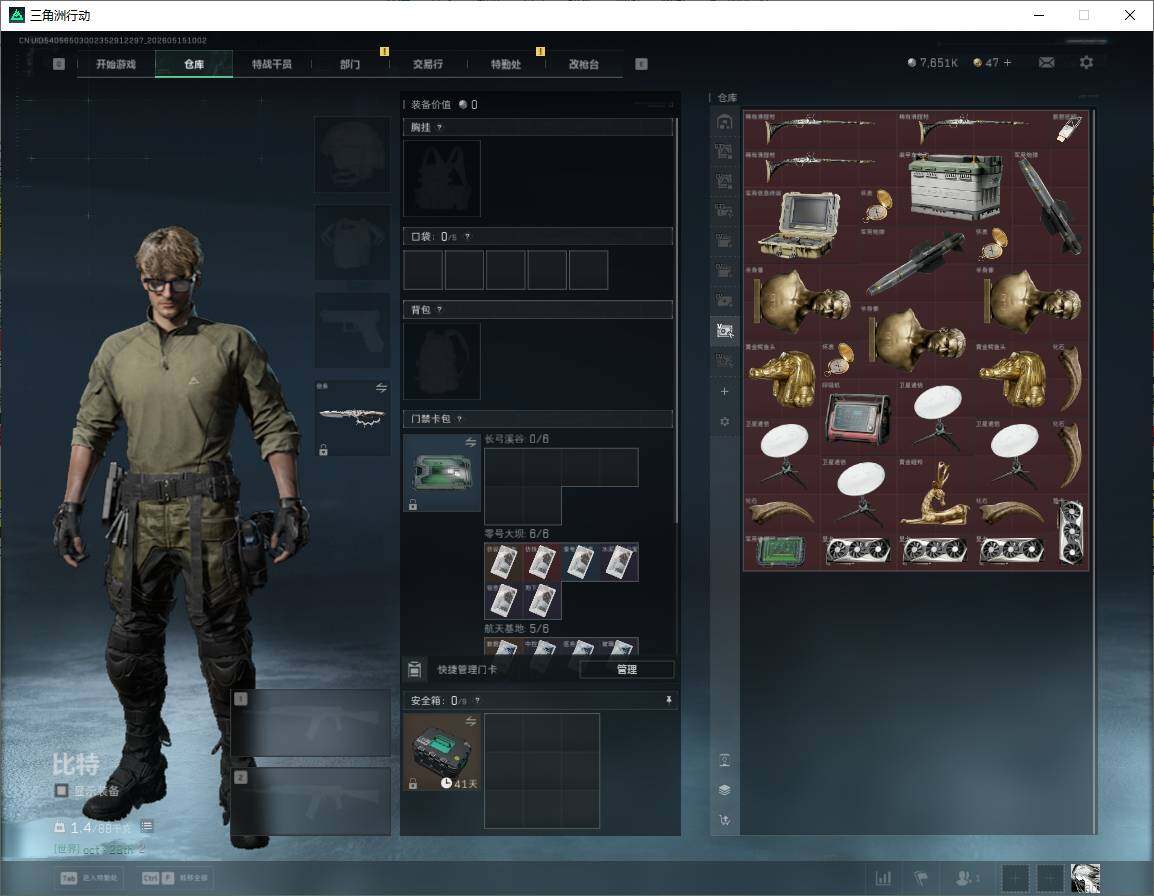Open the 改枪台 tab
1154x896 pixels.
(x=584, y=64)
